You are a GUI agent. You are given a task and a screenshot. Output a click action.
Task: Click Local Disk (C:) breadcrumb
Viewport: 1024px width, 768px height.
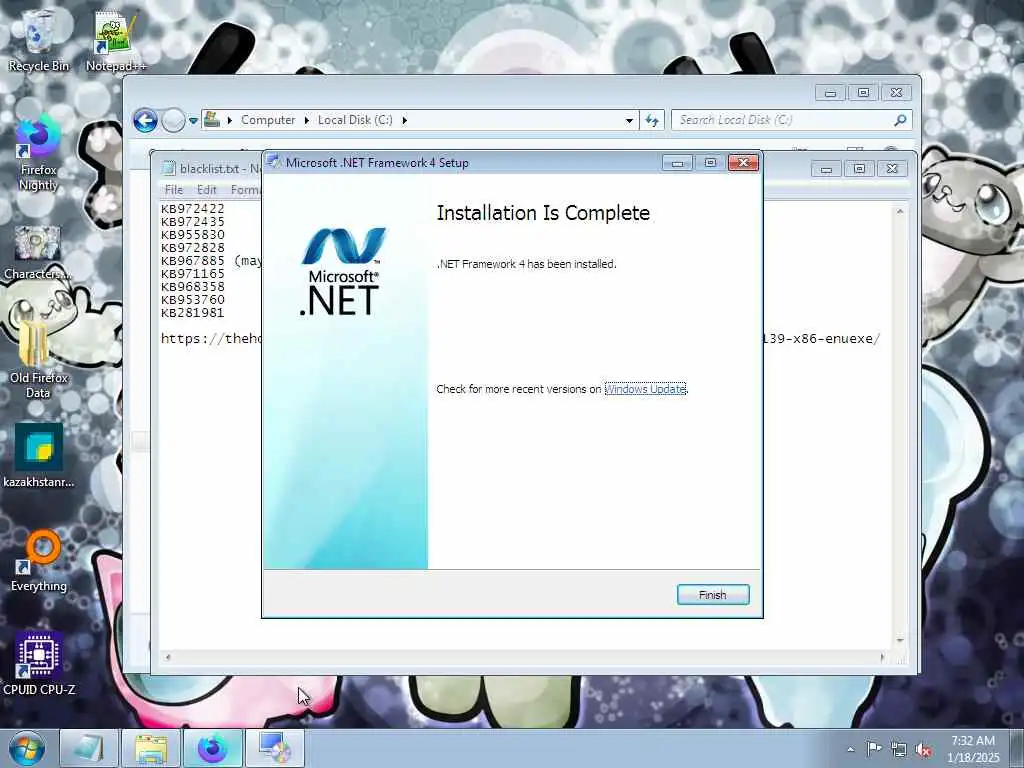tap(355, 120)
